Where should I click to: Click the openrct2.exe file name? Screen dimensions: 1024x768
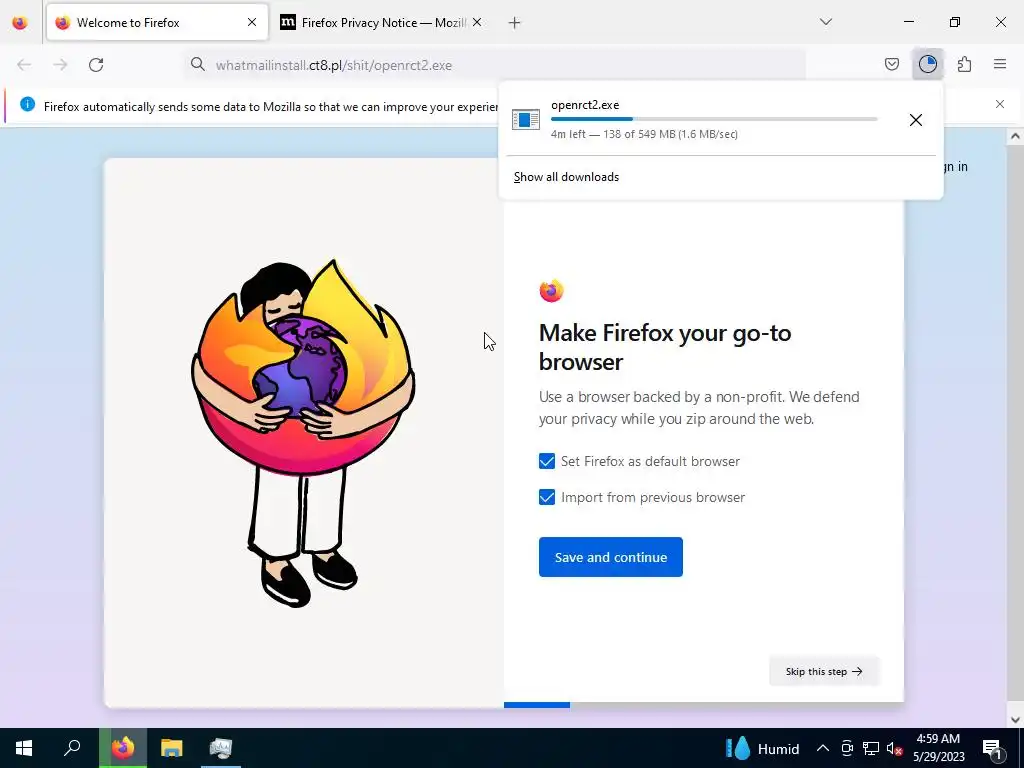point(585,104)
